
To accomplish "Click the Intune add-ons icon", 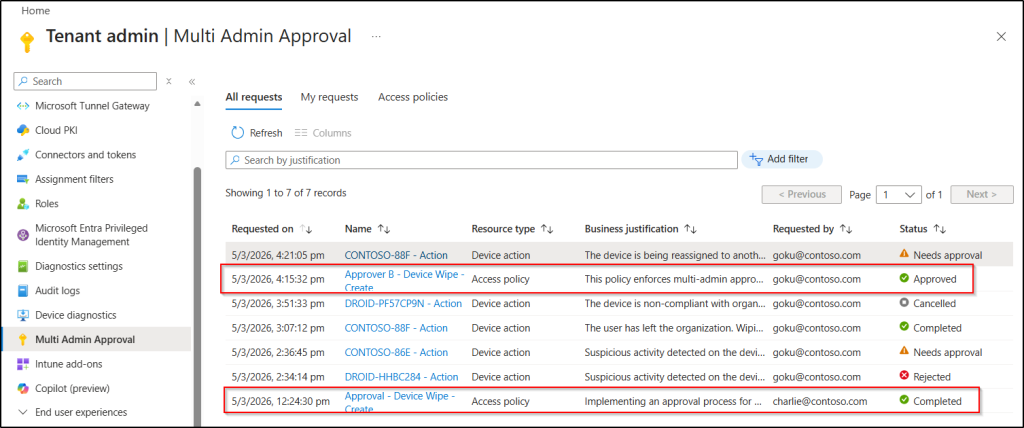I will pos(23,364).
